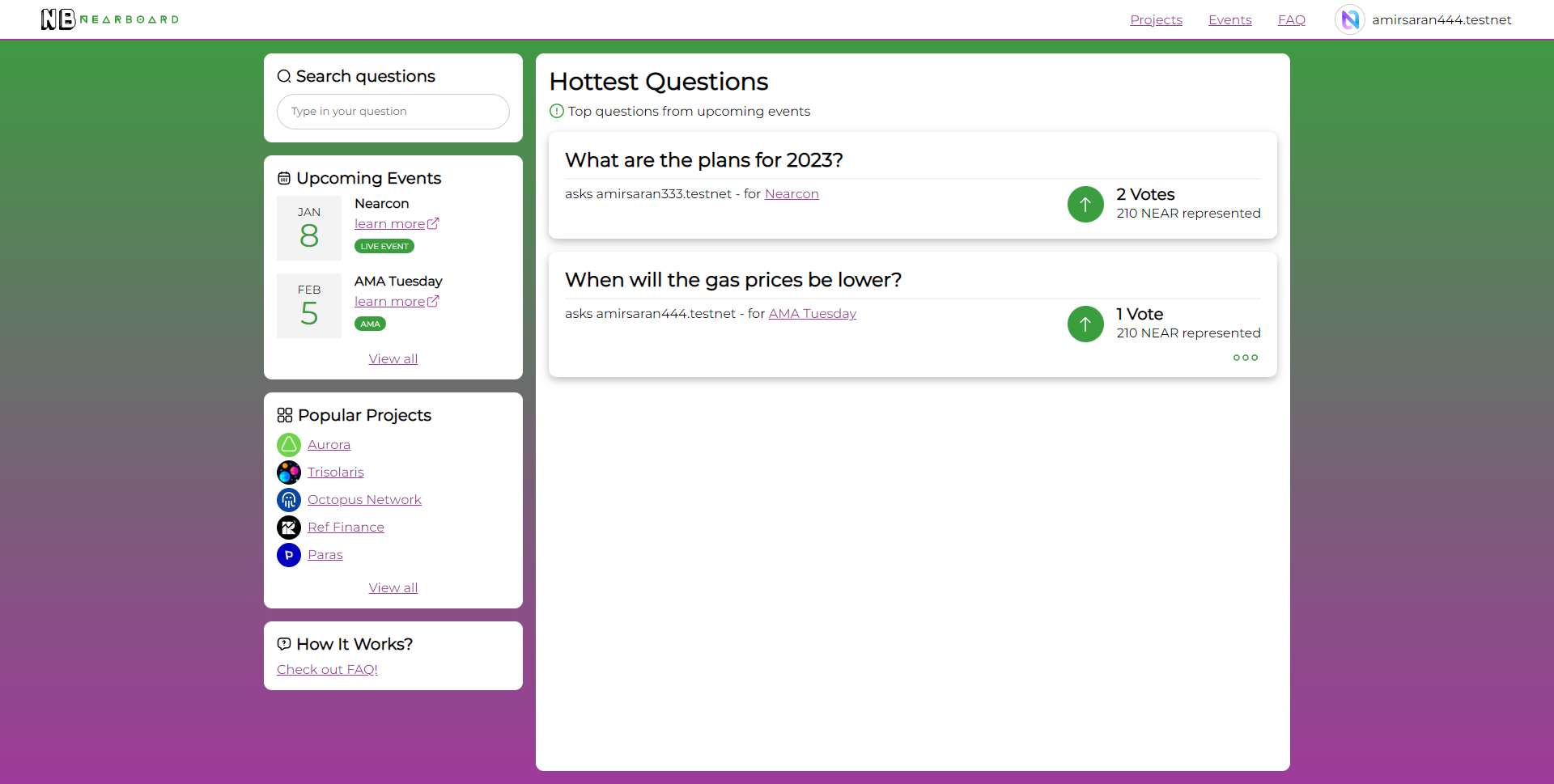Open Nearcon learn more link
1554x784 pixels.
click(397, 223)
